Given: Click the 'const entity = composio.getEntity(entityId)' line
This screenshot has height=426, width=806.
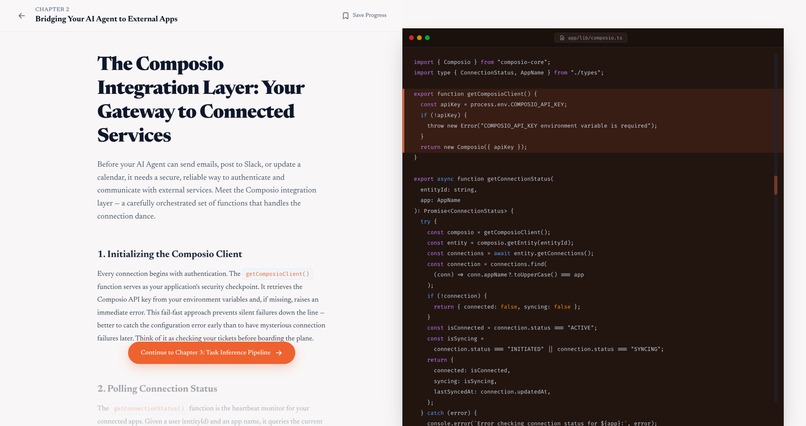Looking at the screenshot, I should coord(500,243).
